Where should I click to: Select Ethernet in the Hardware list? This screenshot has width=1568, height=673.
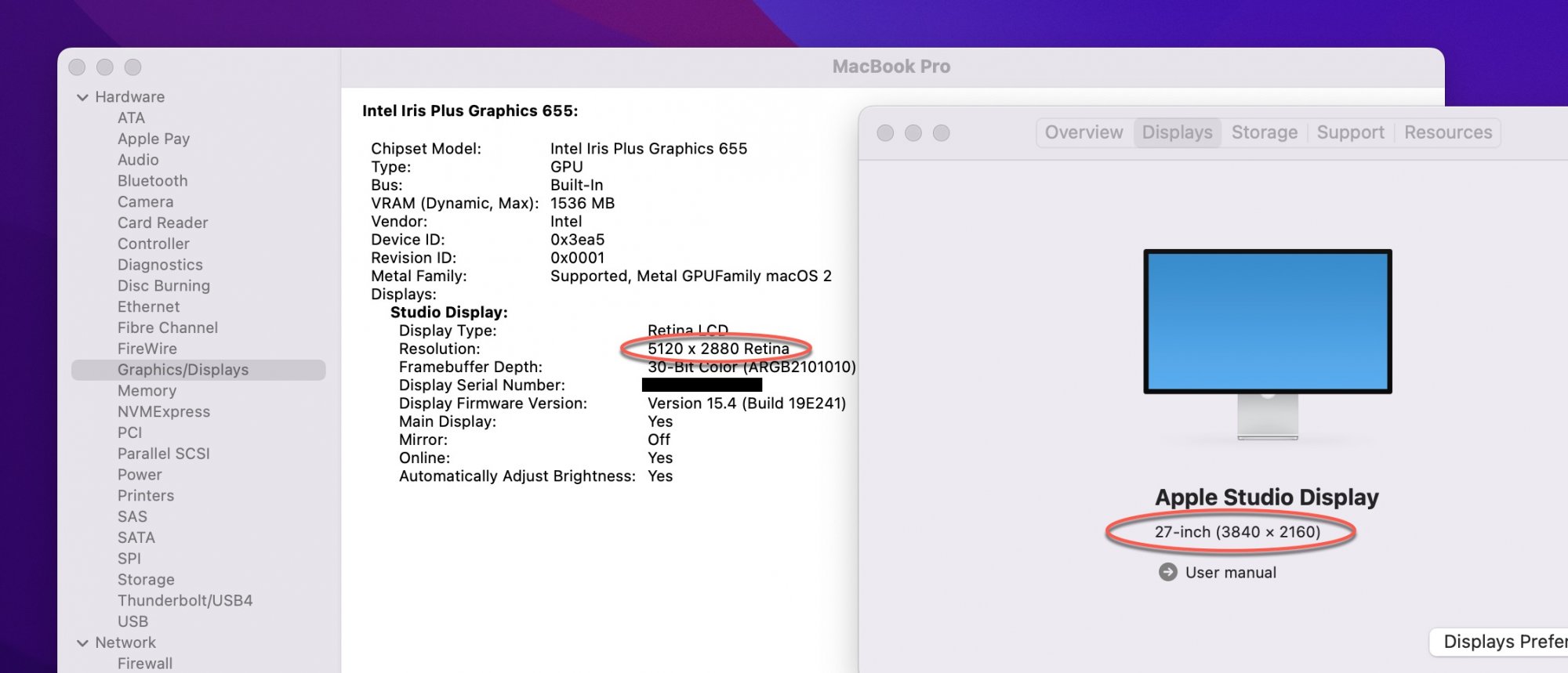click(x=149, y=307)
